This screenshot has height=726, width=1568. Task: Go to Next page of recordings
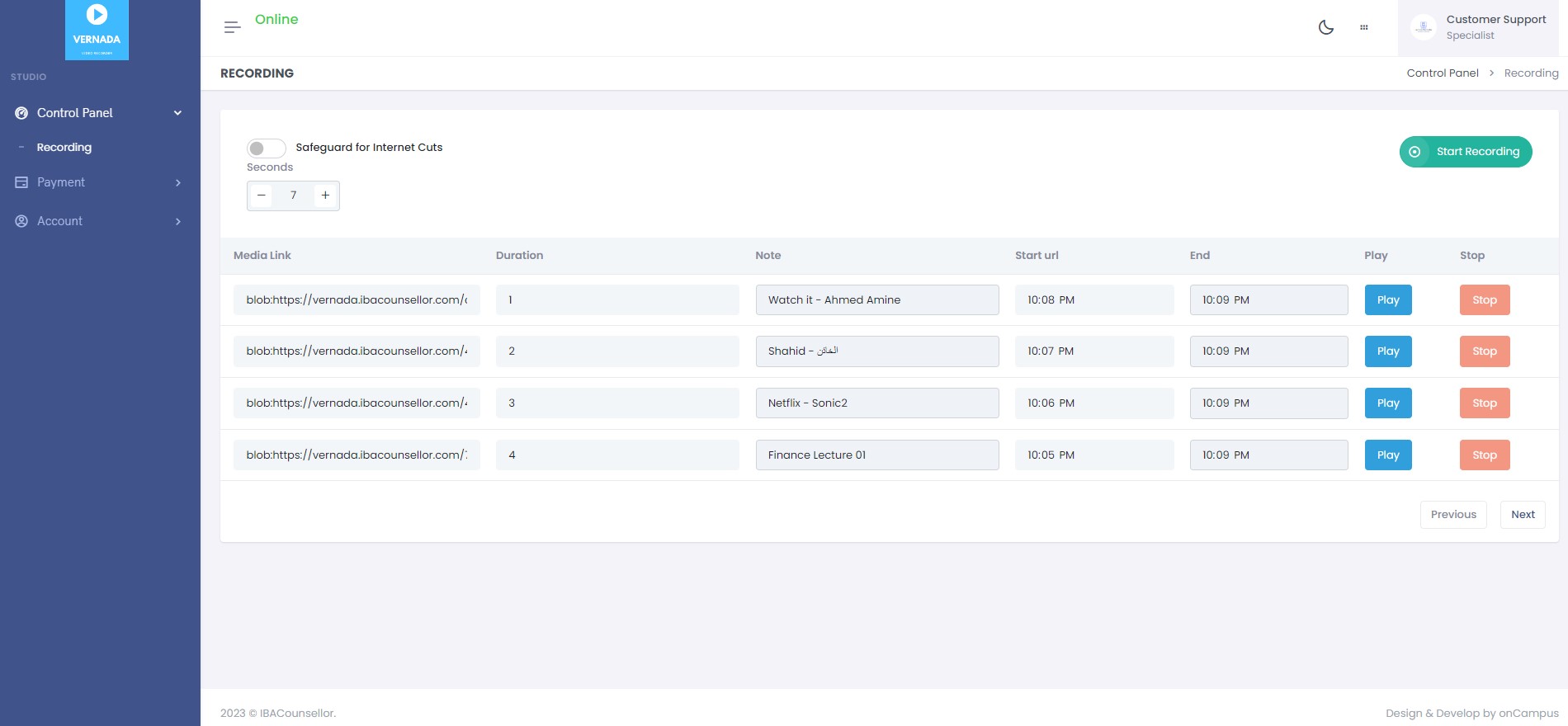click(x=1522, y=515)
